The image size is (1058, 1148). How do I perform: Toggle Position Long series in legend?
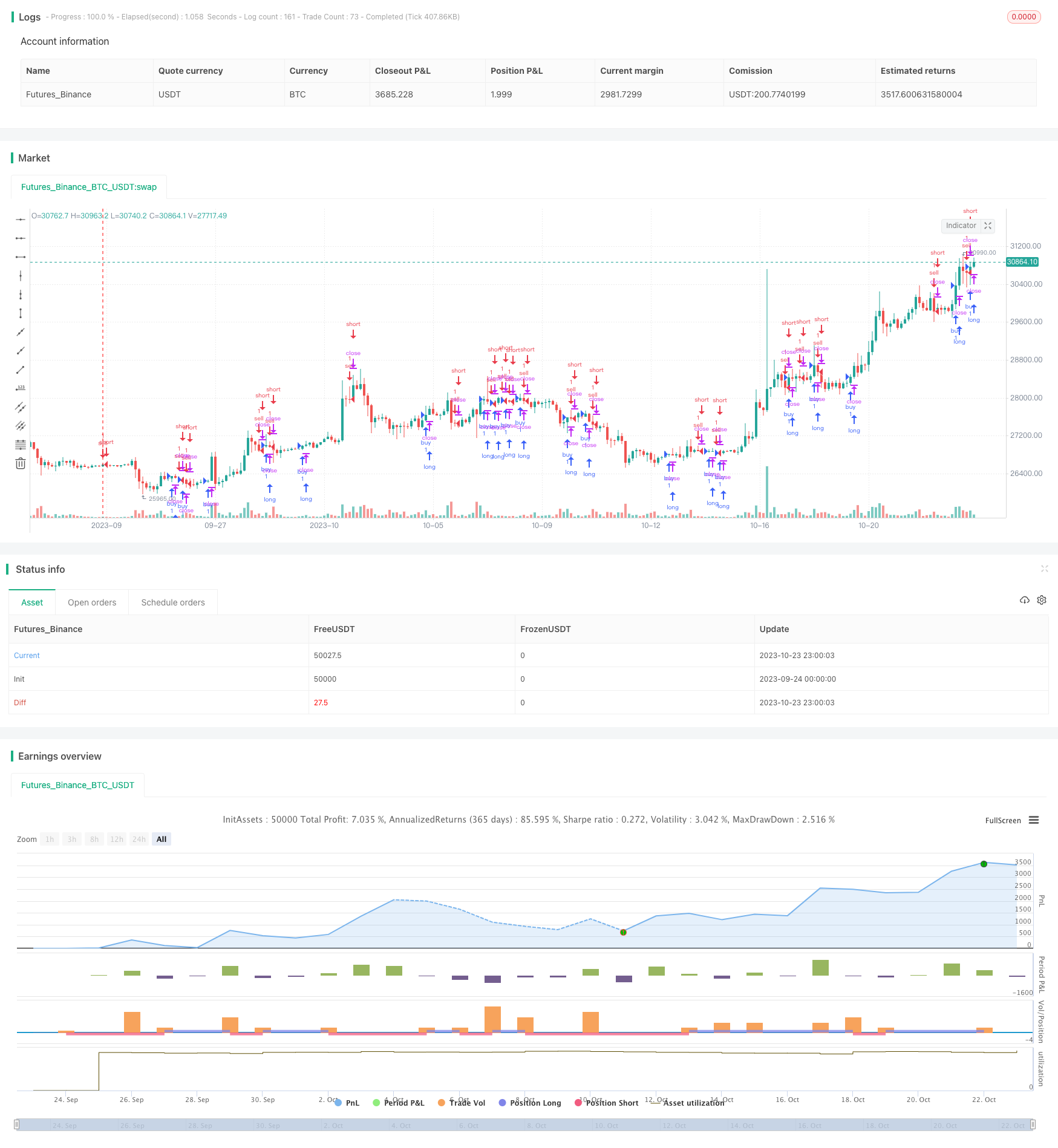tap(530, 1103)
